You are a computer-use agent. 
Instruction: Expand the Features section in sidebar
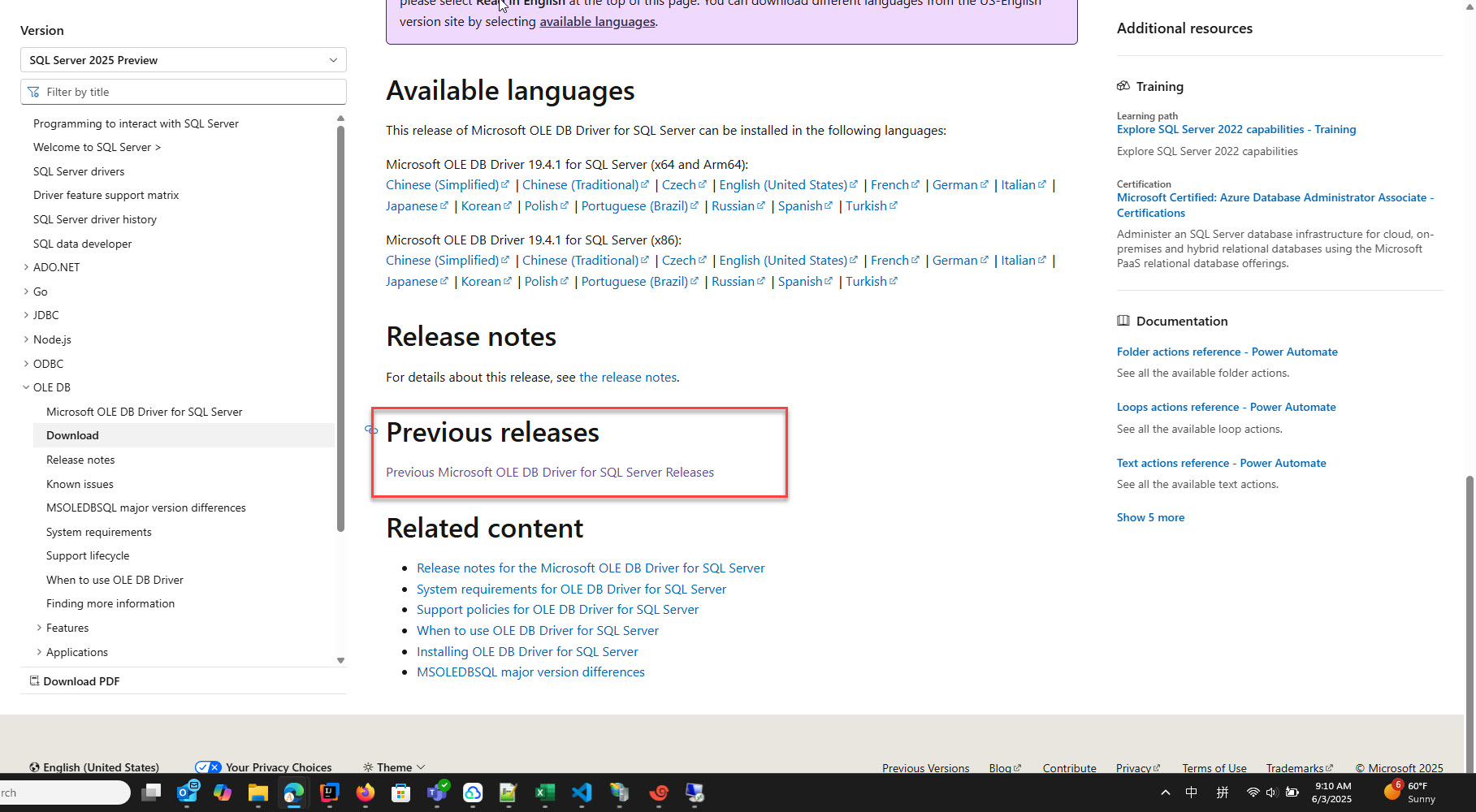[x=39, y=628]
